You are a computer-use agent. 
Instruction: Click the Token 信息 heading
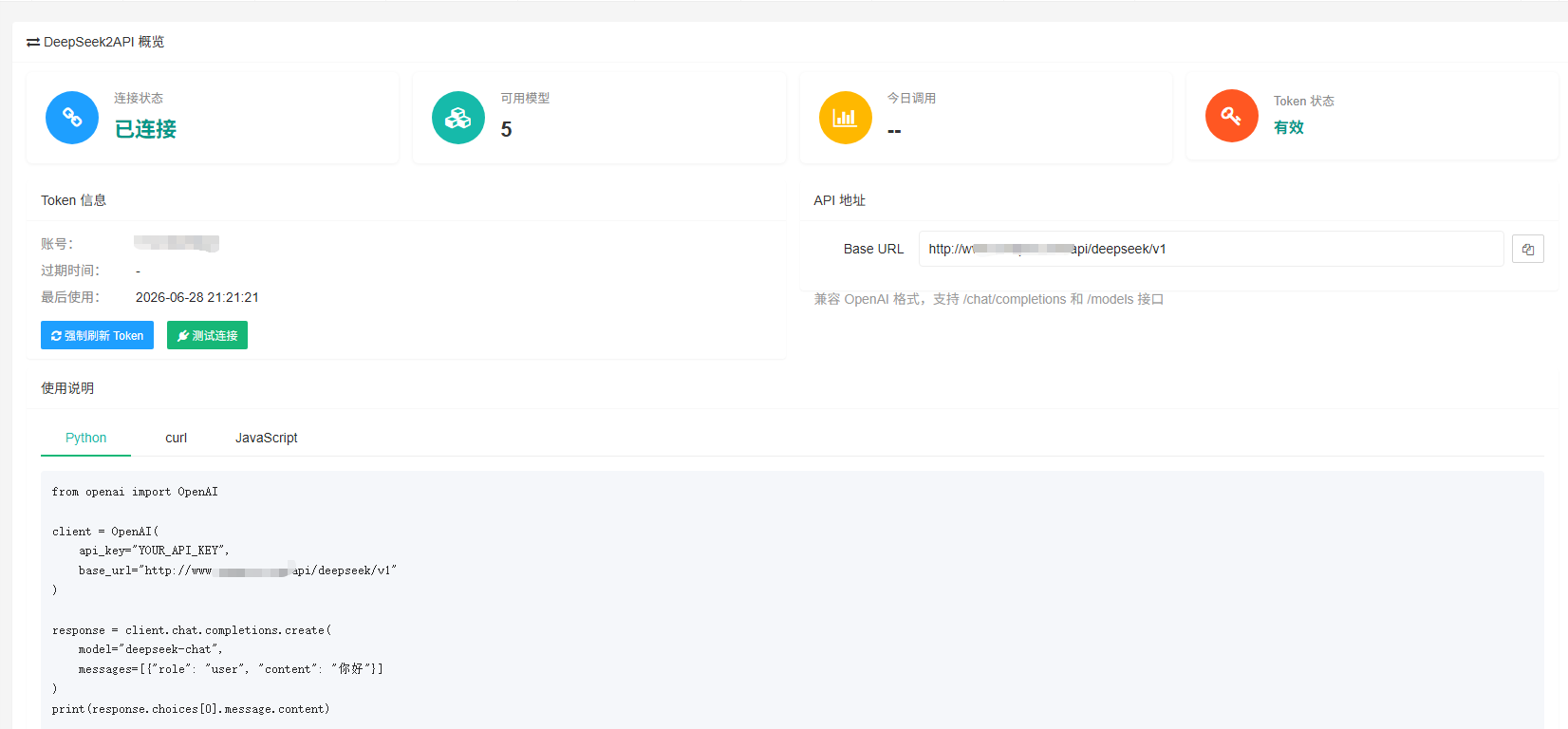[x=73, y=200]
